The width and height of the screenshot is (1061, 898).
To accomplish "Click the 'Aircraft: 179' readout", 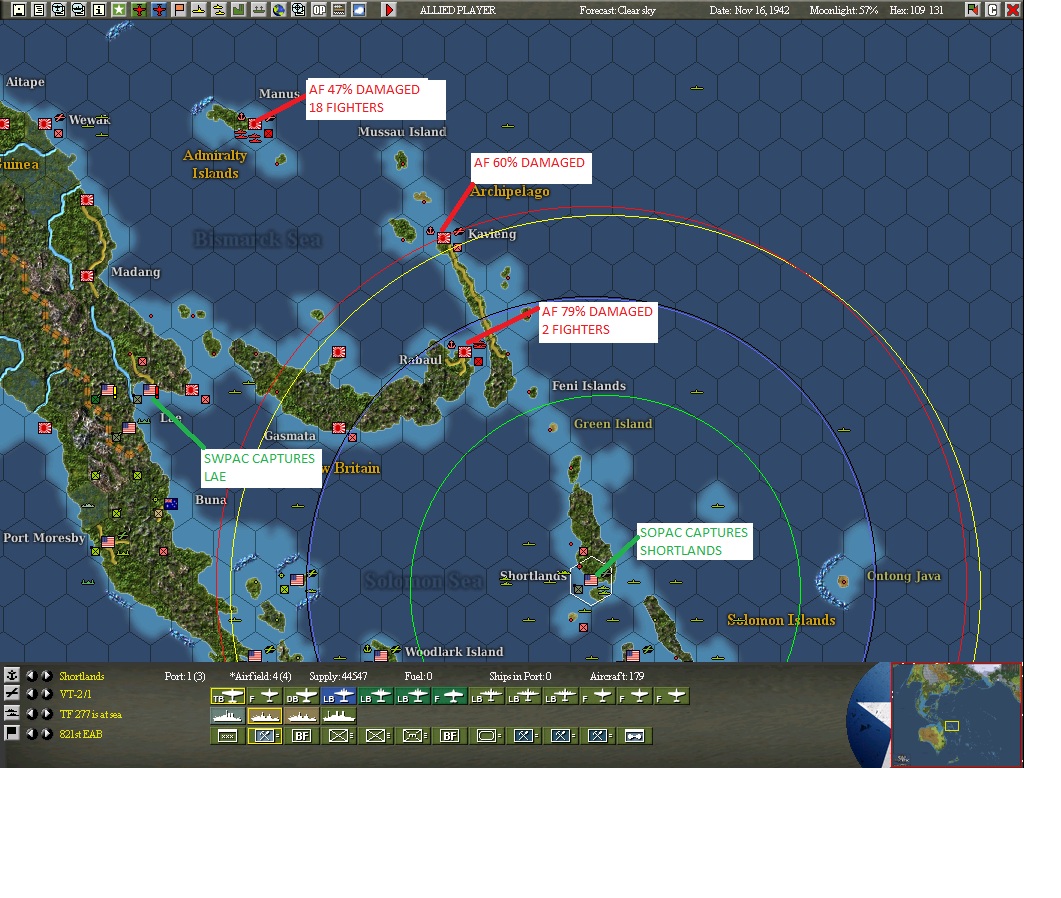I will 617,676.
